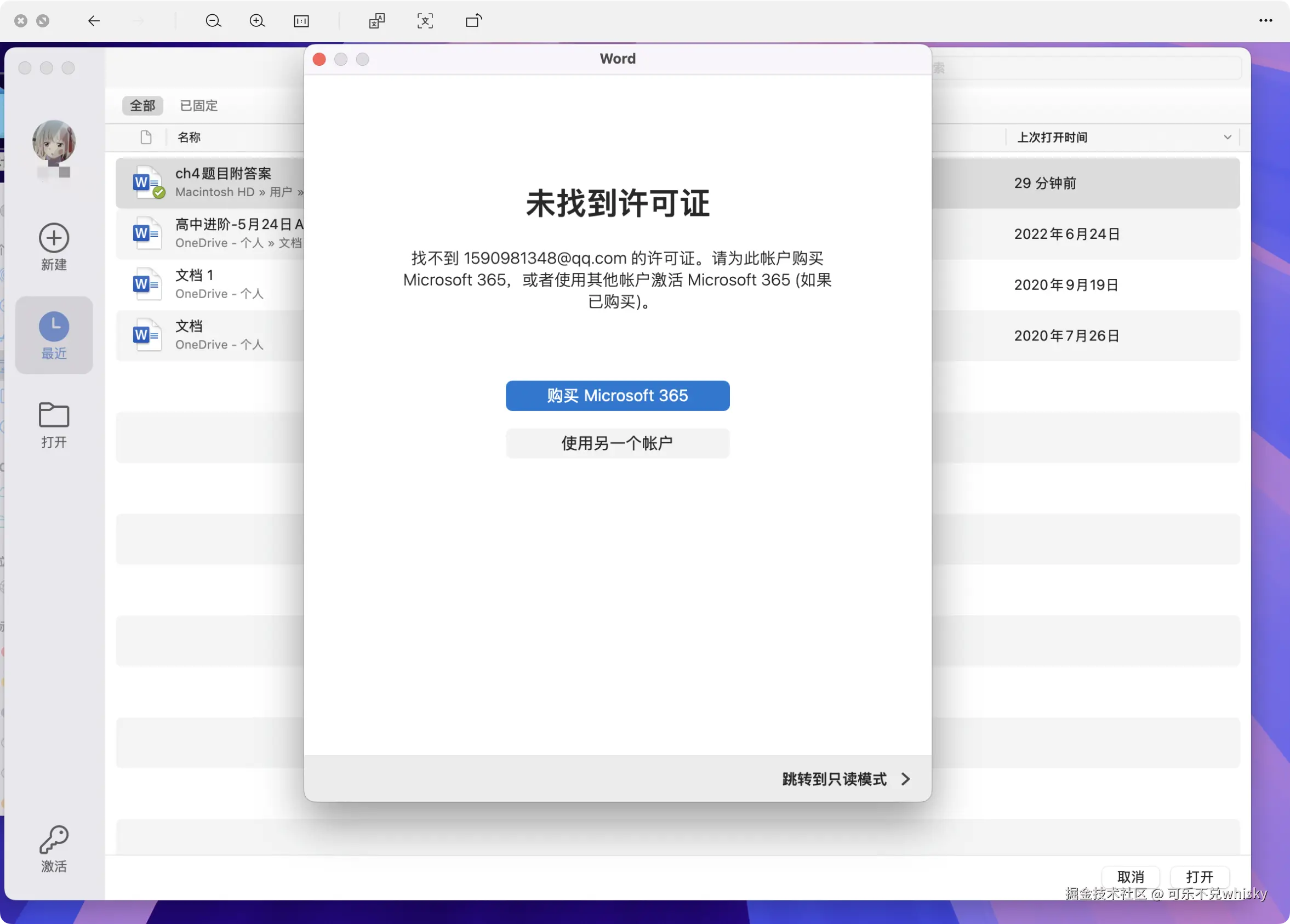This screenshot has height=924, width=1290.
Task: Select the zoom out magnifier icon
Action: (x=213, y=21)
